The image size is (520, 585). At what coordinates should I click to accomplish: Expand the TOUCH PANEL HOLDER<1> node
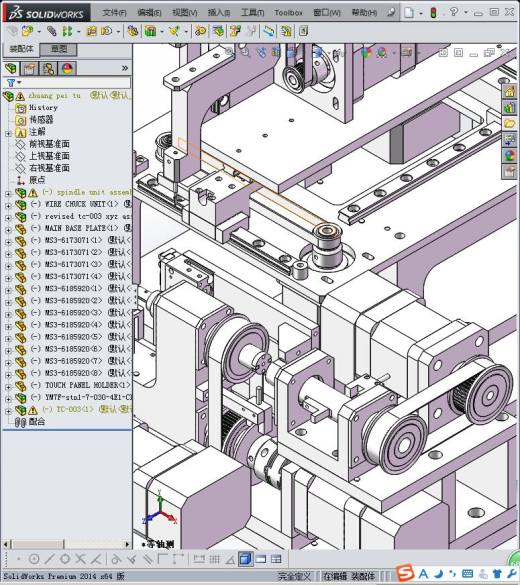(8, 386)
